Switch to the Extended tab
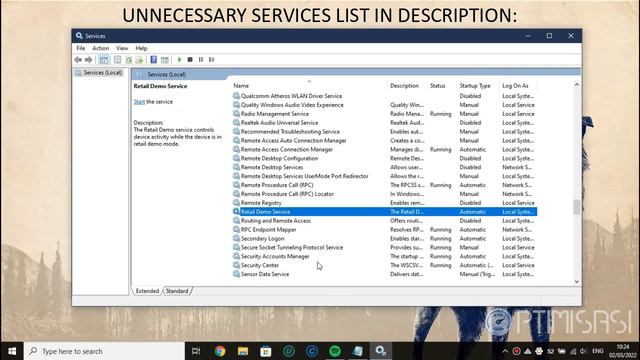Screen dimensions: 640x360 tap(147, 291)
